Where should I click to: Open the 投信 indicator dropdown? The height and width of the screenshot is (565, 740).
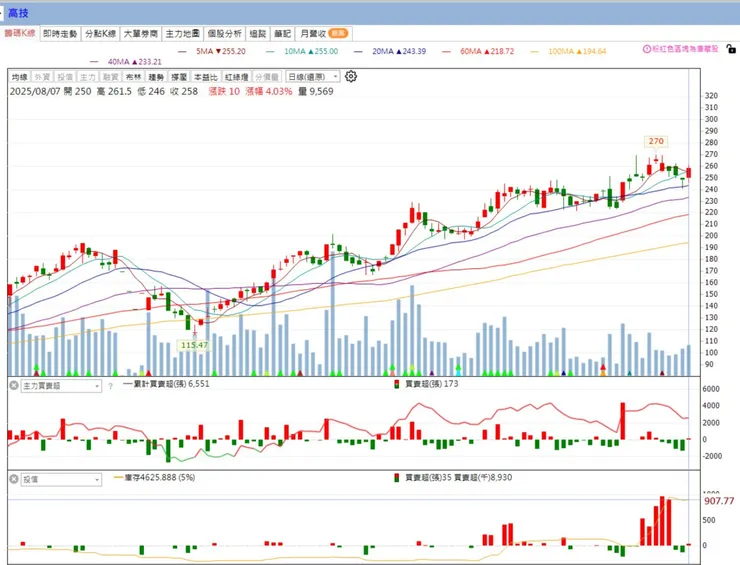(x=61, y=480)
